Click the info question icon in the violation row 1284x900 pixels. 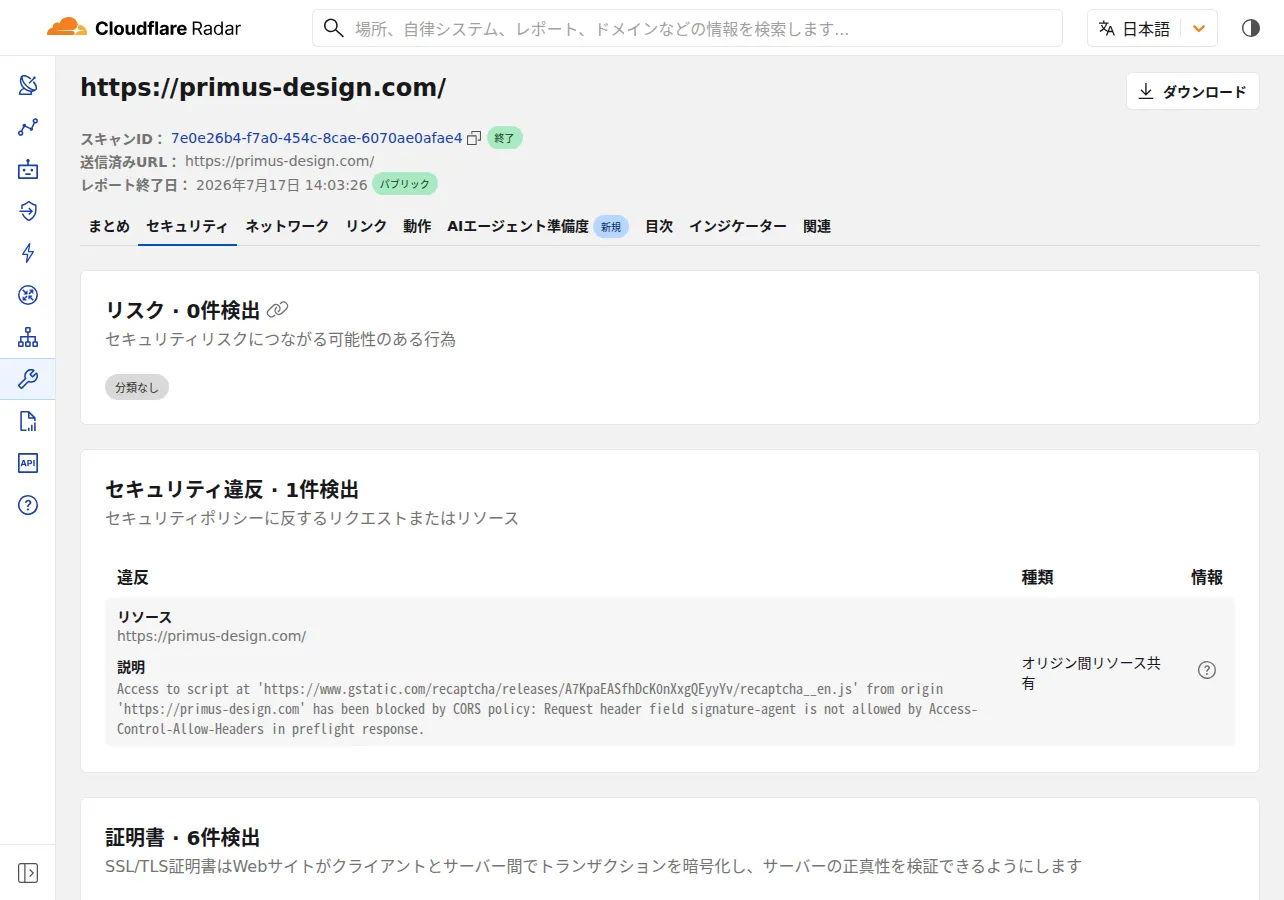[1207, 670]
